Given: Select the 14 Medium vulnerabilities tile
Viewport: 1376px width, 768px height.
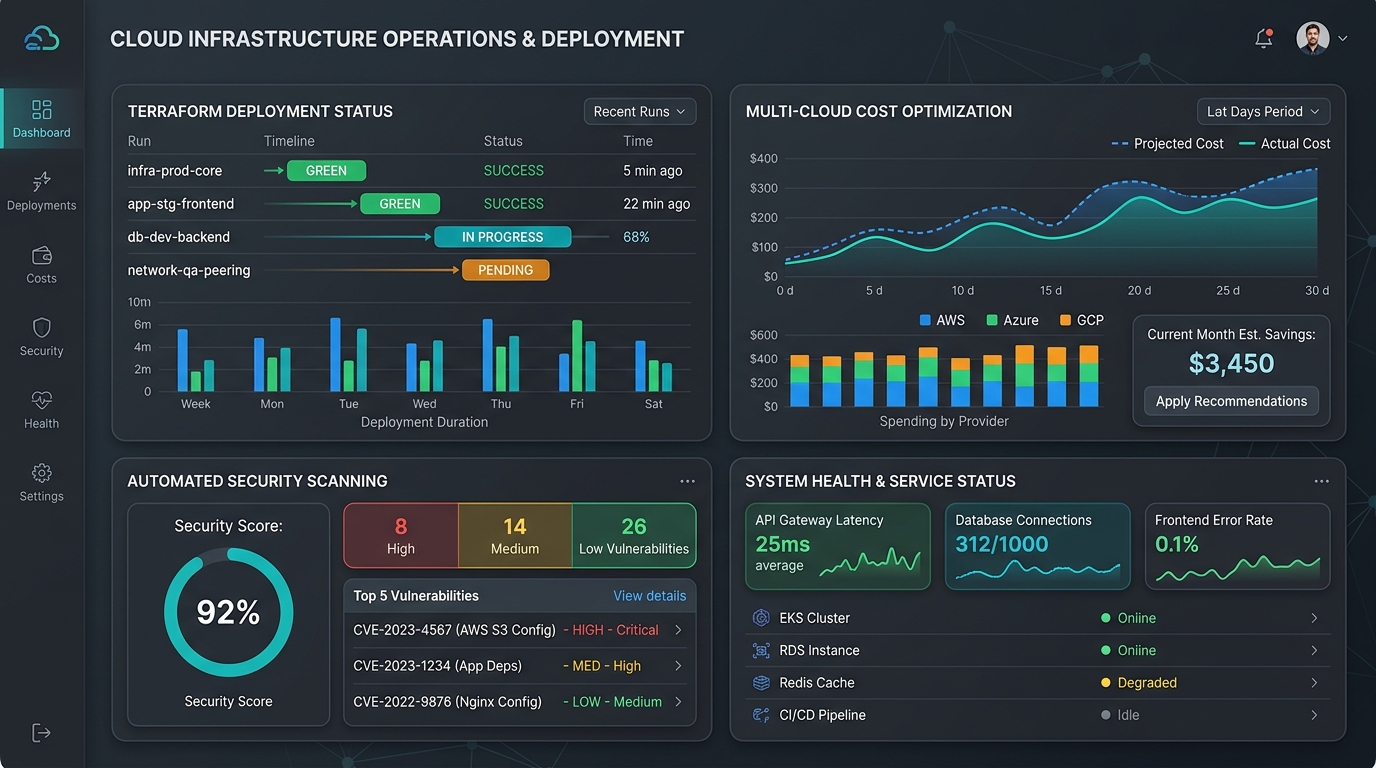Looking at the screenshot, I should click(515, 536).
